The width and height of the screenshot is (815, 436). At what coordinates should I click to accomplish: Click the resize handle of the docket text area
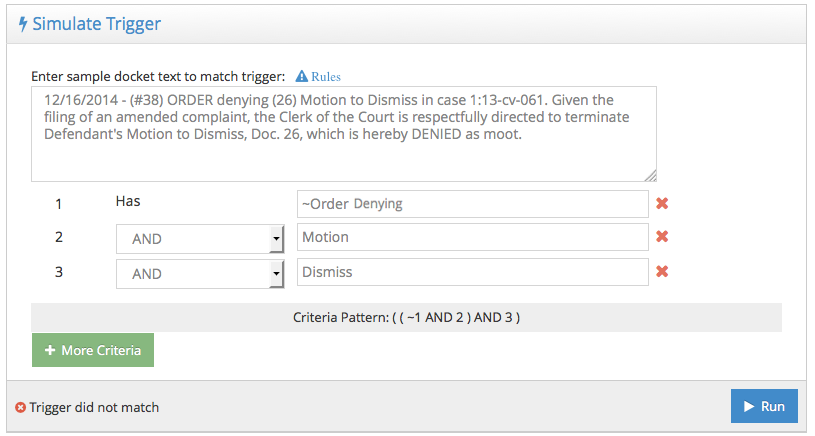(651, 176)
